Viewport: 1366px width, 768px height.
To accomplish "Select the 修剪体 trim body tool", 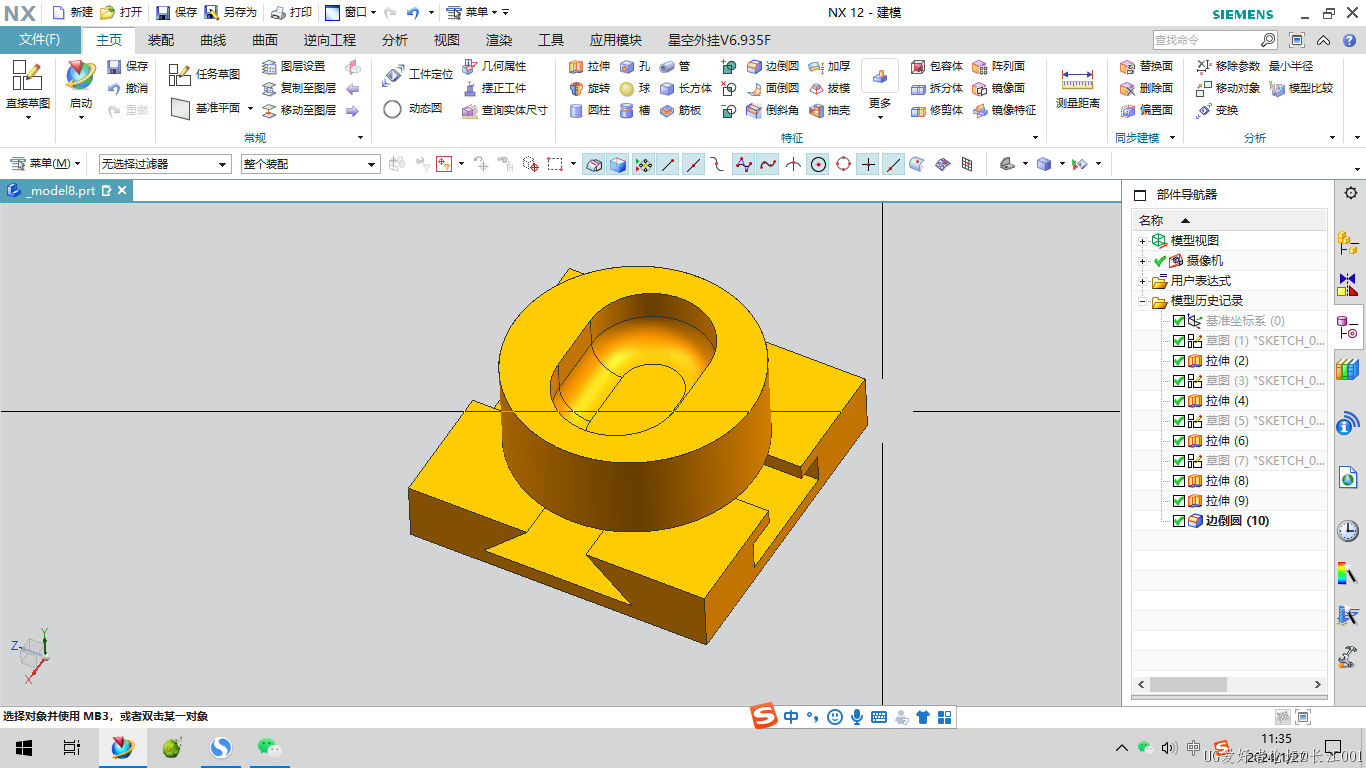I will pos(936,110).
